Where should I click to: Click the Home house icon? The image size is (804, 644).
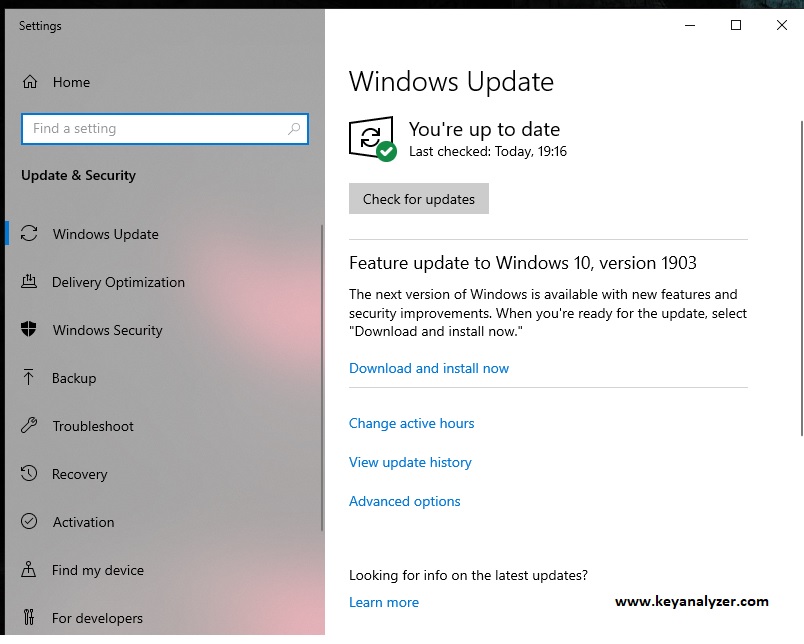30,82
